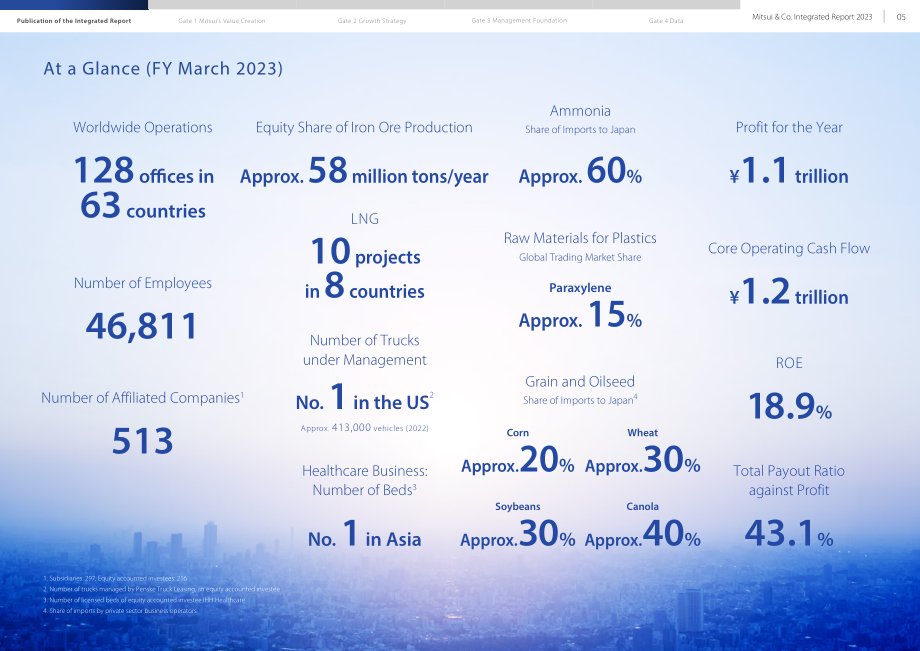Click the 513 affiliated companies number
Screen dimensions: 920x651
[143, 441]
